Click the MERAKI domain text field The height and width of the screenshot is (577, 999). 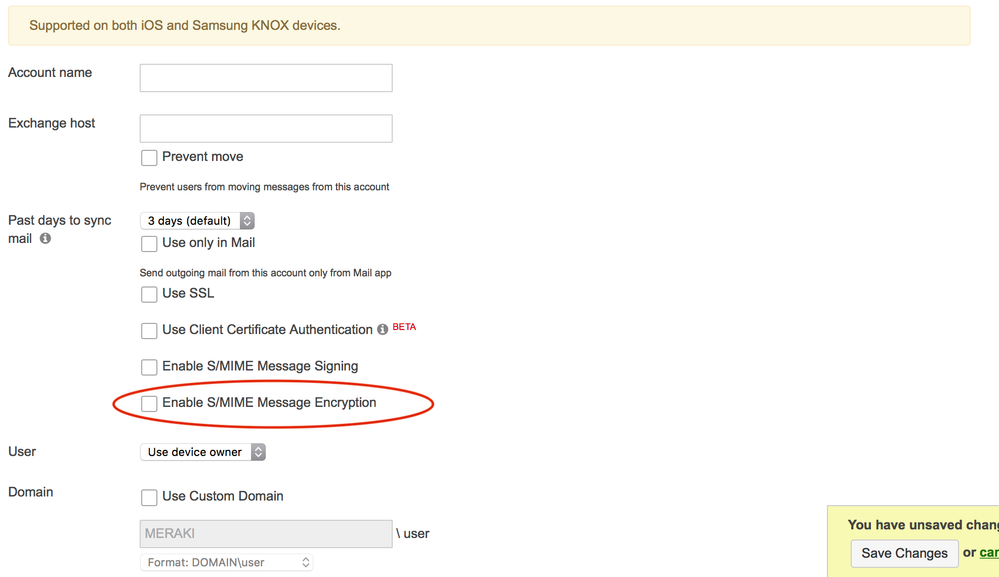[x=266, y=534]
